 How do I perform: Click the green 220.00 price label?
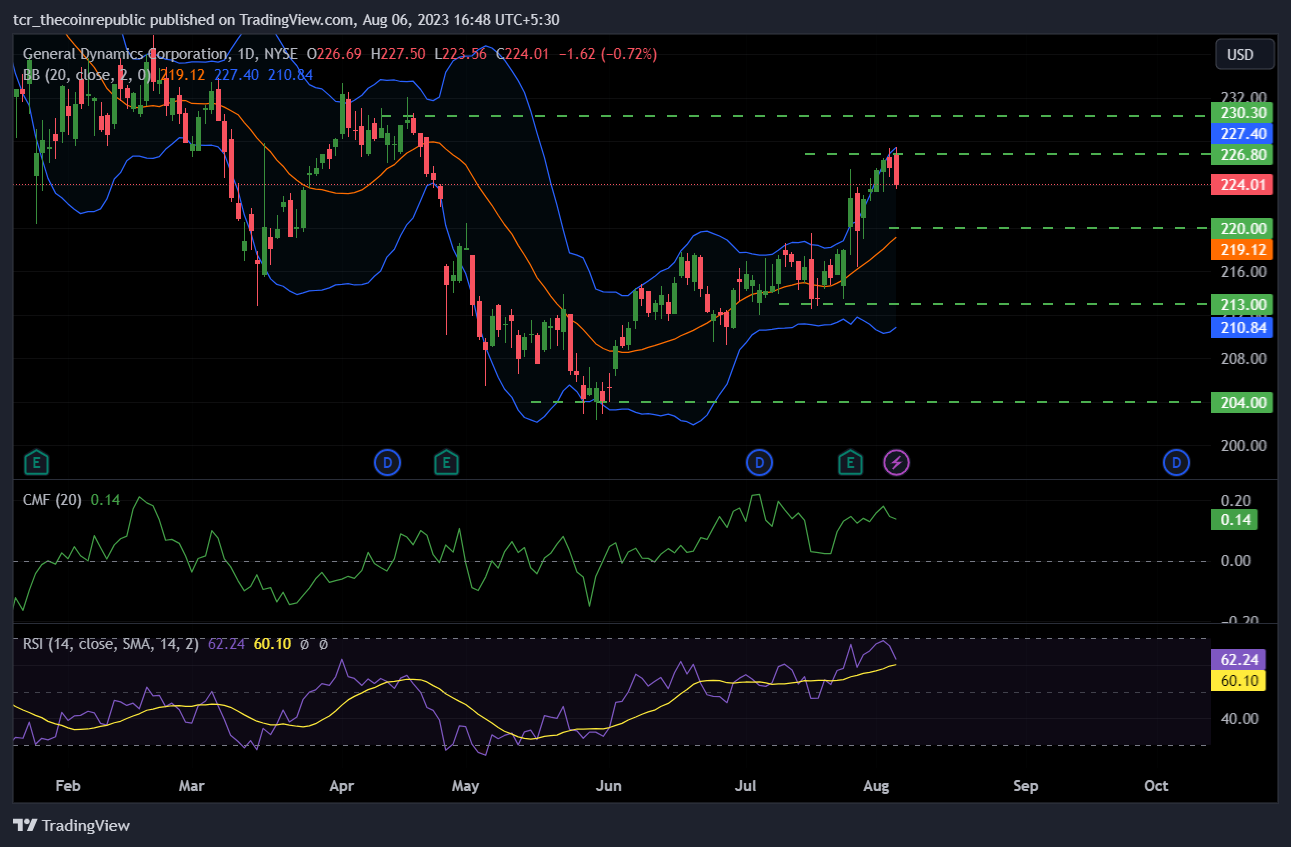(x=1241, y=227)
